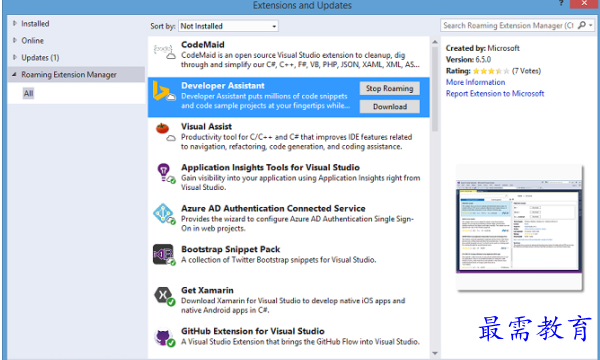Image resolution: width=600 pixels, height=360 pixels.
Task: Click in the Search Roaming Extension Manager field
Action: point(508,26)
